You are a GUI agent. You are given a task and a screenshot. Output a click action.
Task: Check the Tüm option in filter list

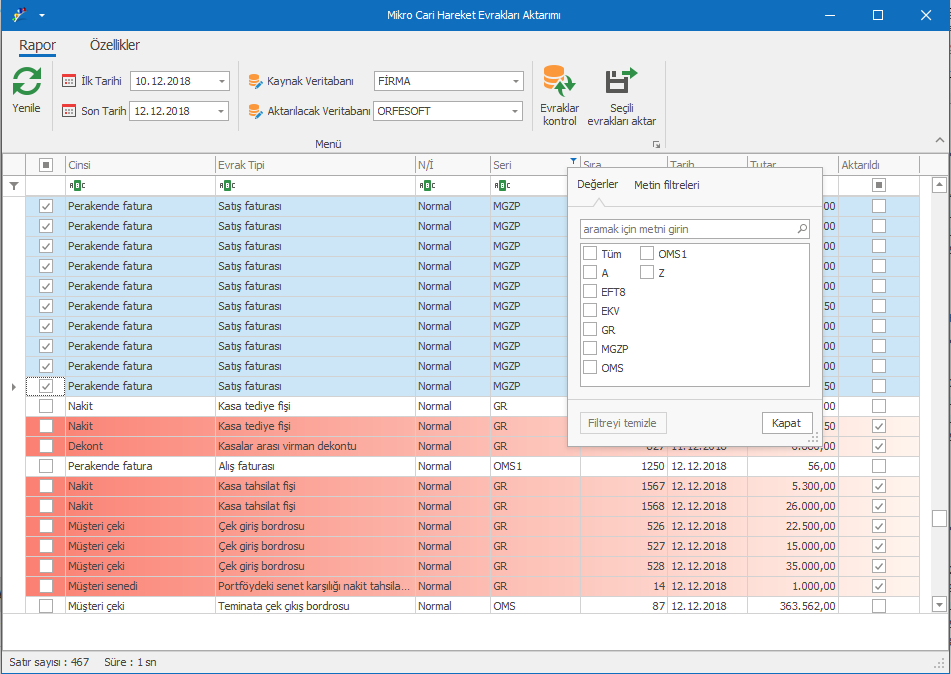[590, 254]
